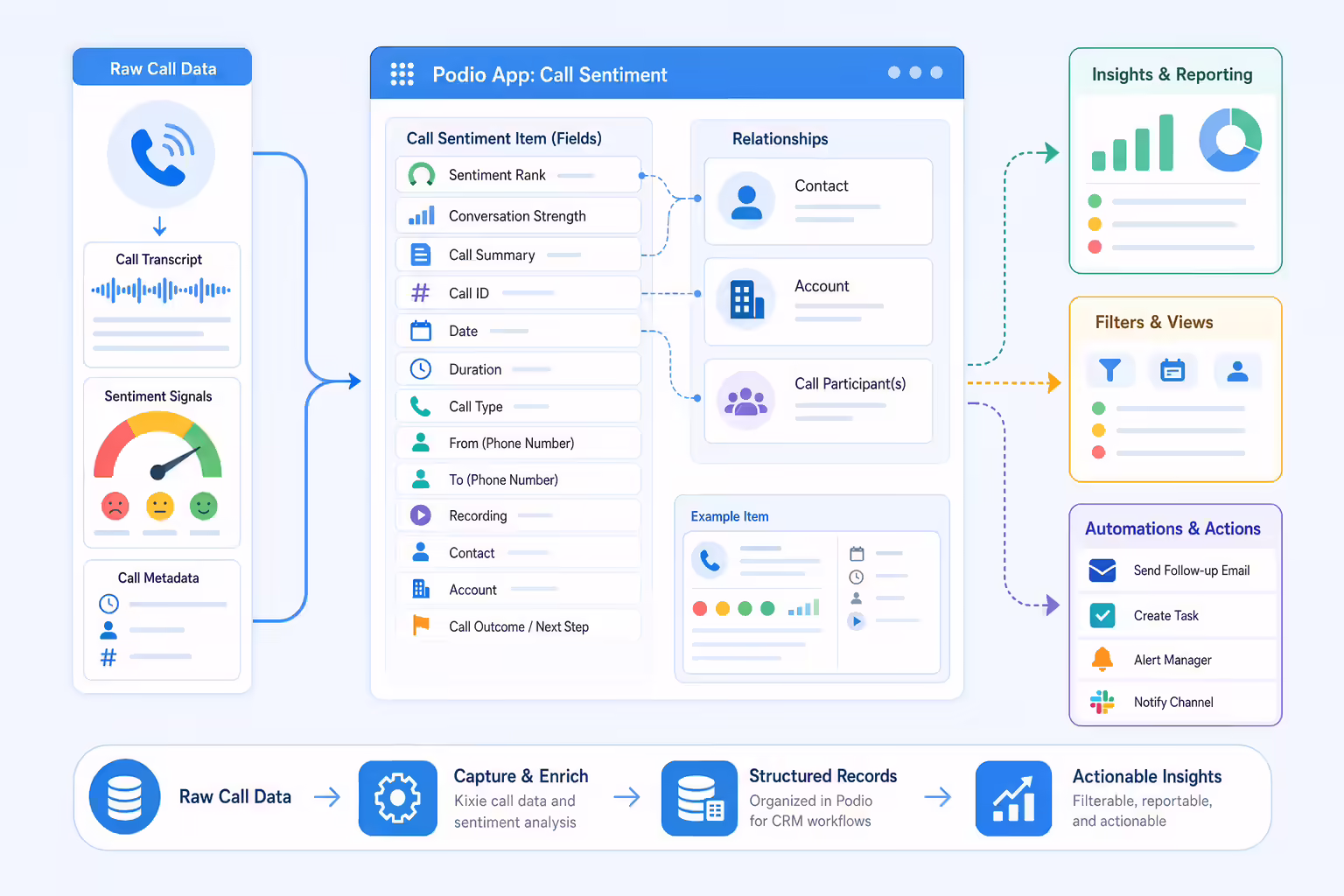Image resolution: width=1344 pixels, height=896 pixels.
Task: Click the Raw Call Data header tab
Action: tap(162, 67)
